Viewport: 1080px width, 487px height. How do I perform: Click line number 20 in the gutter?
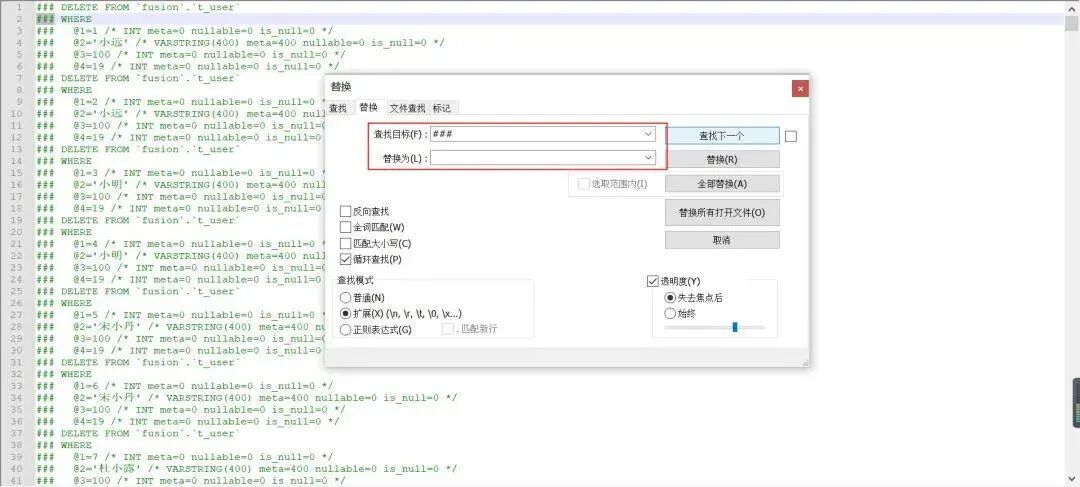tap(17, 232)
